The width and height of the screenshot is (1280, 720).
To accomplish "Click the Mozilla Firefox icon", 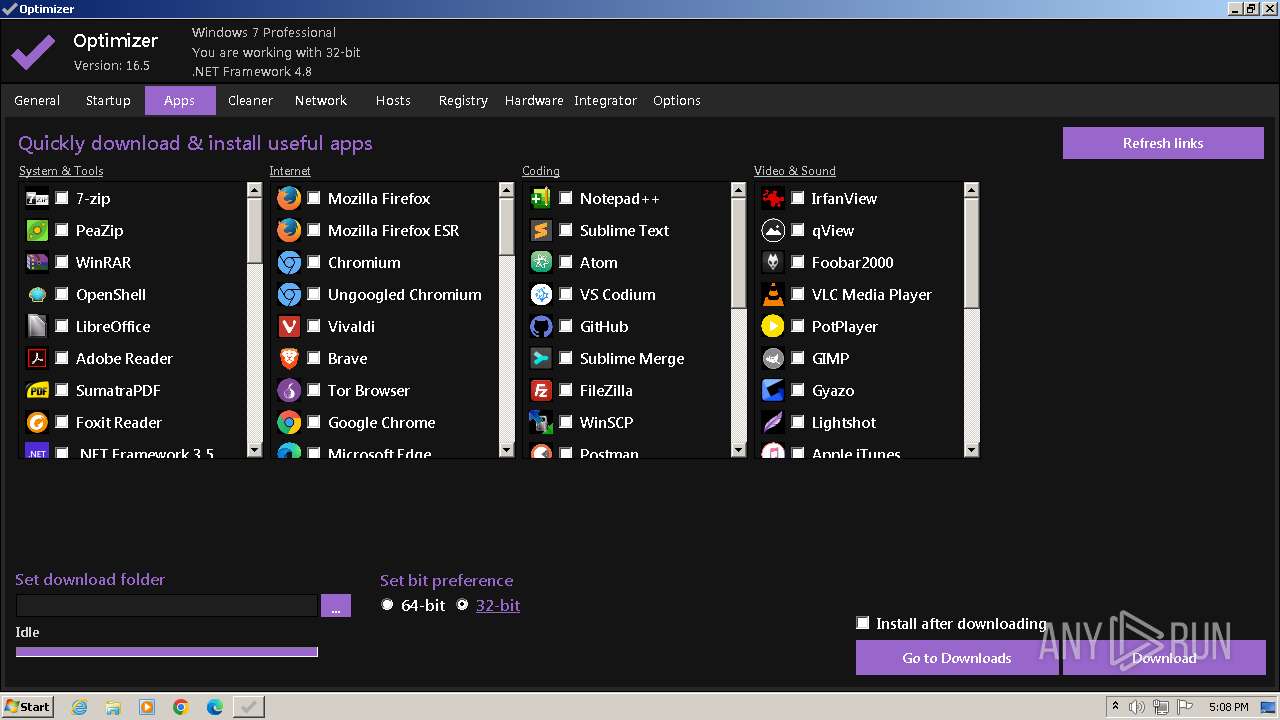I will [289, 198].
